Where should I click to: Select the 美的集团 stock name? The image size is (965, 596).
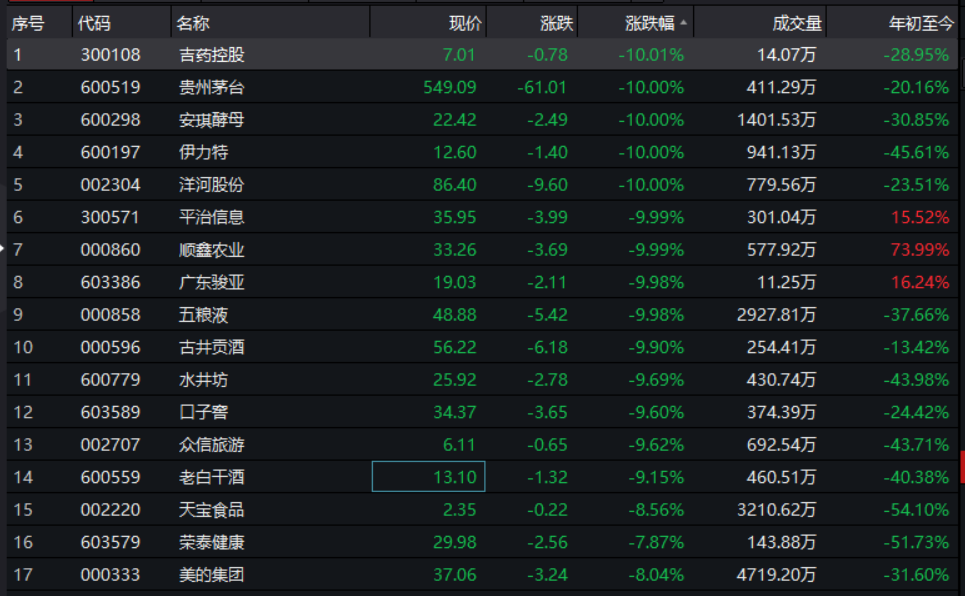click(x=212, y=574)
